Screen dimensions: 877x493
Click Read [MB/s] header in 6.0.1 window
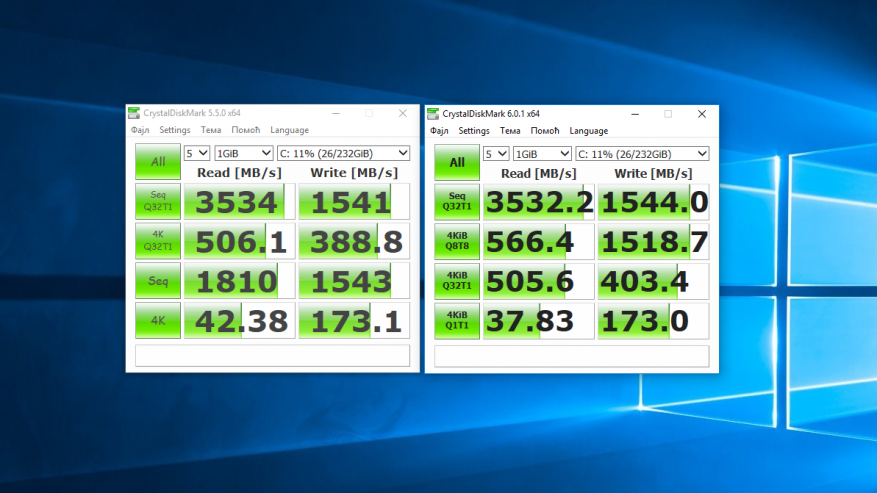(539, 173)
